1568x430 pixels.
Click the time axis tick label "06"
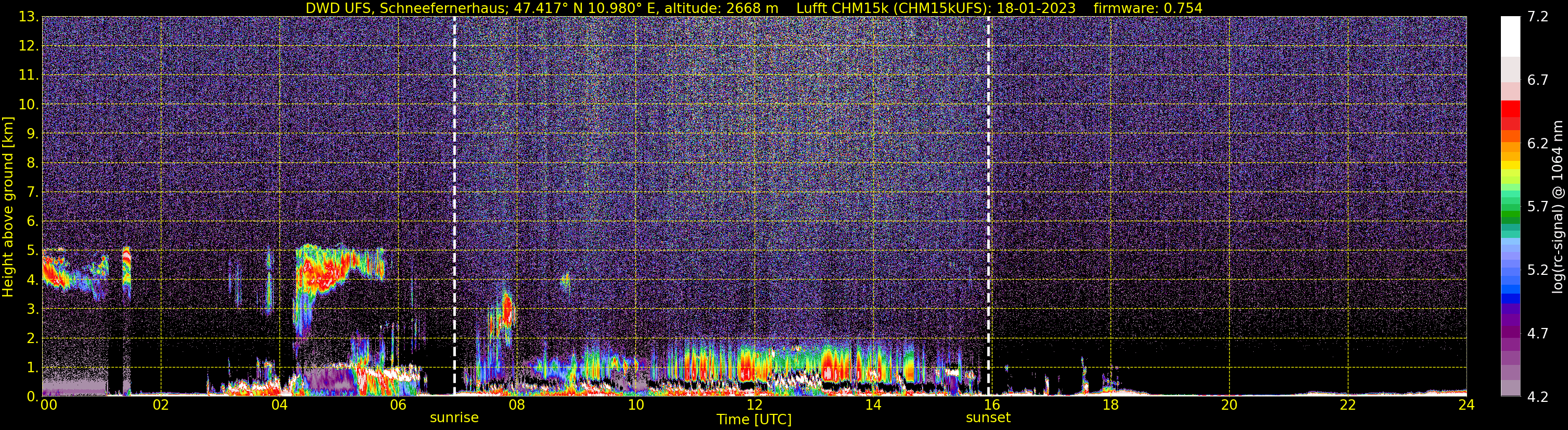(398, 405)
